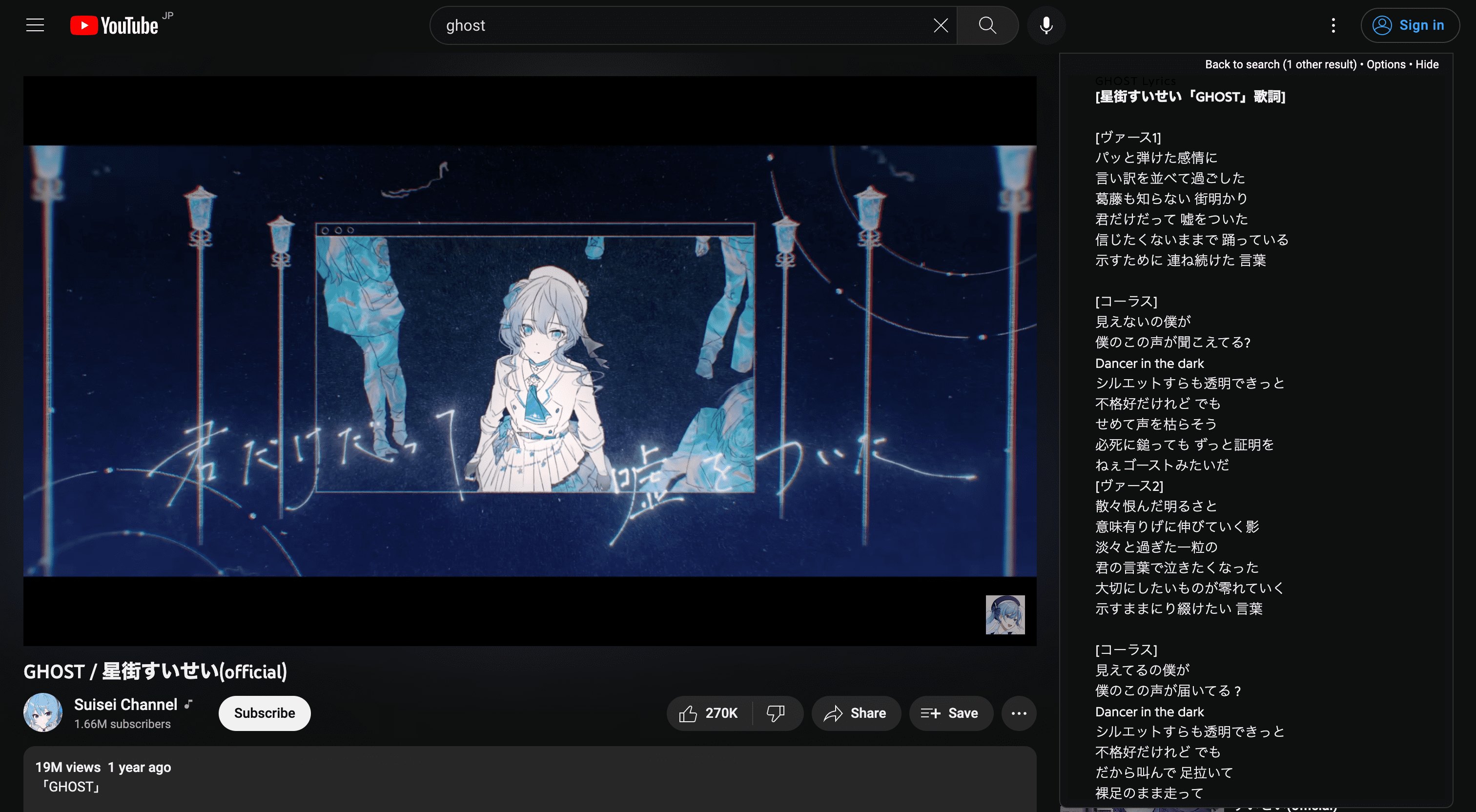The width and height of the screenshot is (1476, 812).
Task: Start voice search with microphone
Action: [x=1045, y=25]
